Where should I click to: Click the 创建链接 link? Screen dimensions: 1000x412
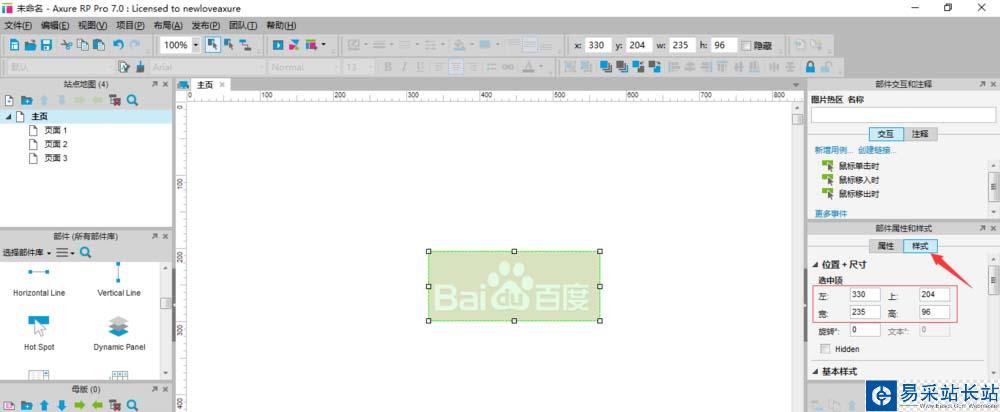pyautogui.click(x=877, y=151)
